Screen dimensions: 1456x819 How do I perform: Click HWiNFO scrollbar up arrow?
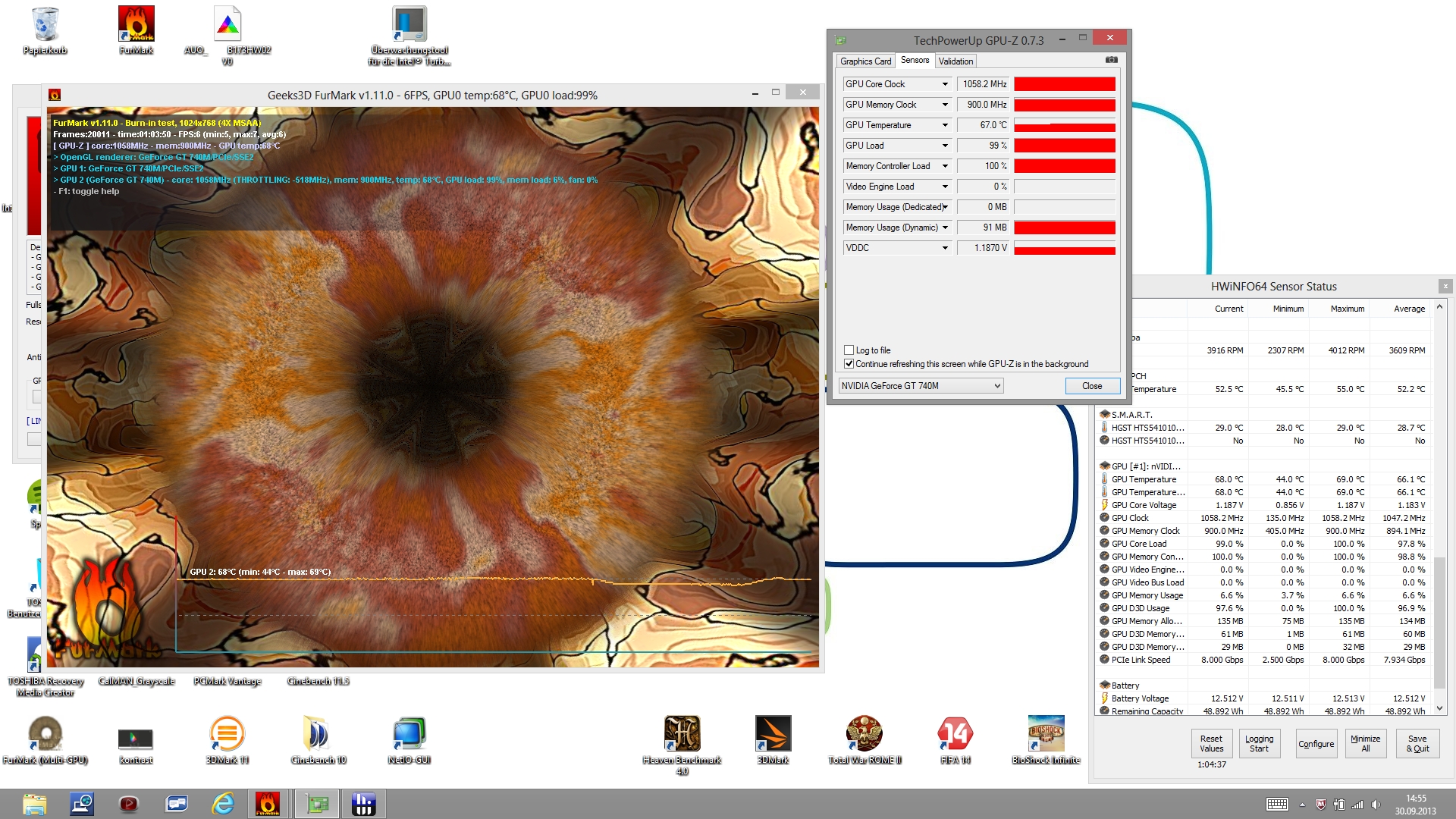(x=1439, y=306)
